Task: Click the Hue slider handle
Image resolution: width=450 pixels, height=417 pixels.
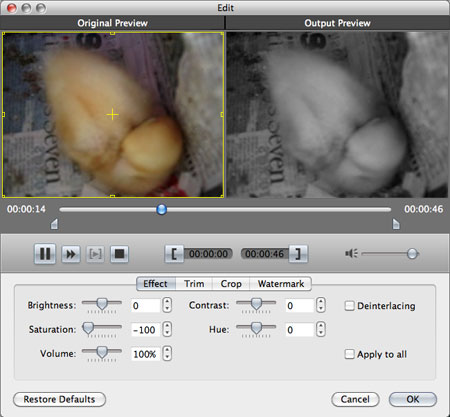Action: (256, 328)
